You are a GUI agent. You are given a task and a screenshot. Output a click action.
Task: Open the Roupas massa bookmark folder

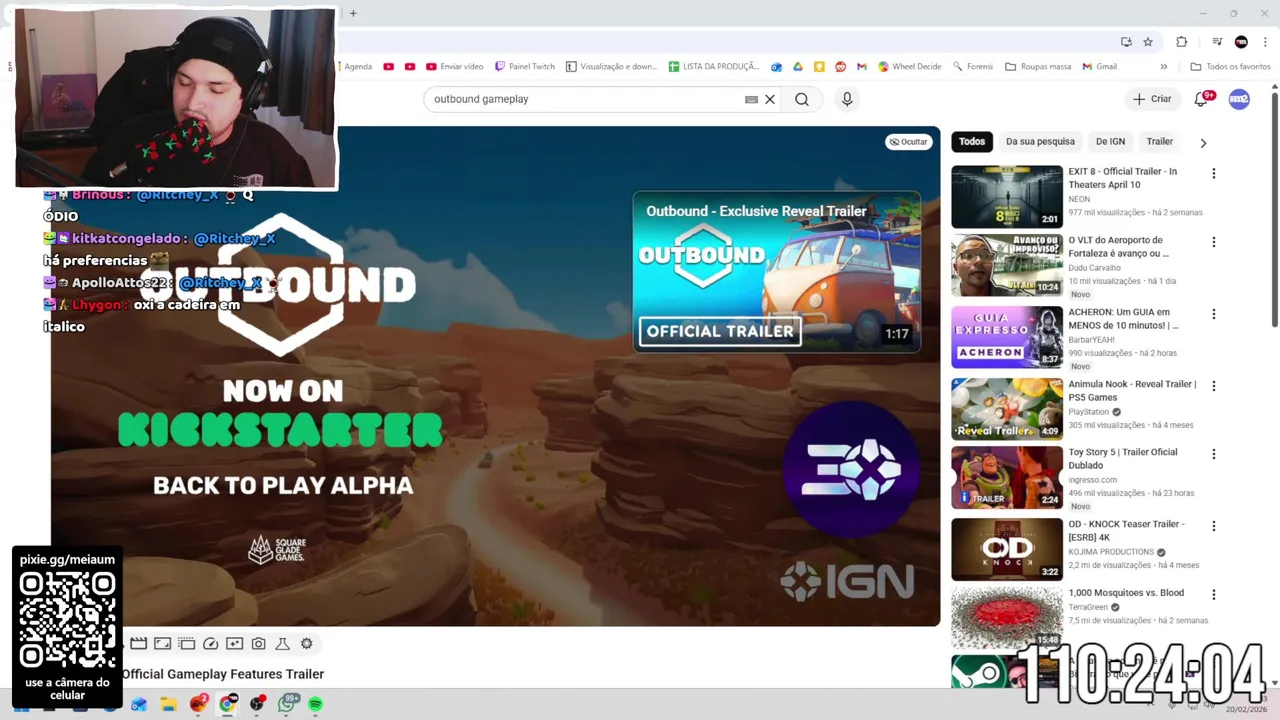(1038, 67)
